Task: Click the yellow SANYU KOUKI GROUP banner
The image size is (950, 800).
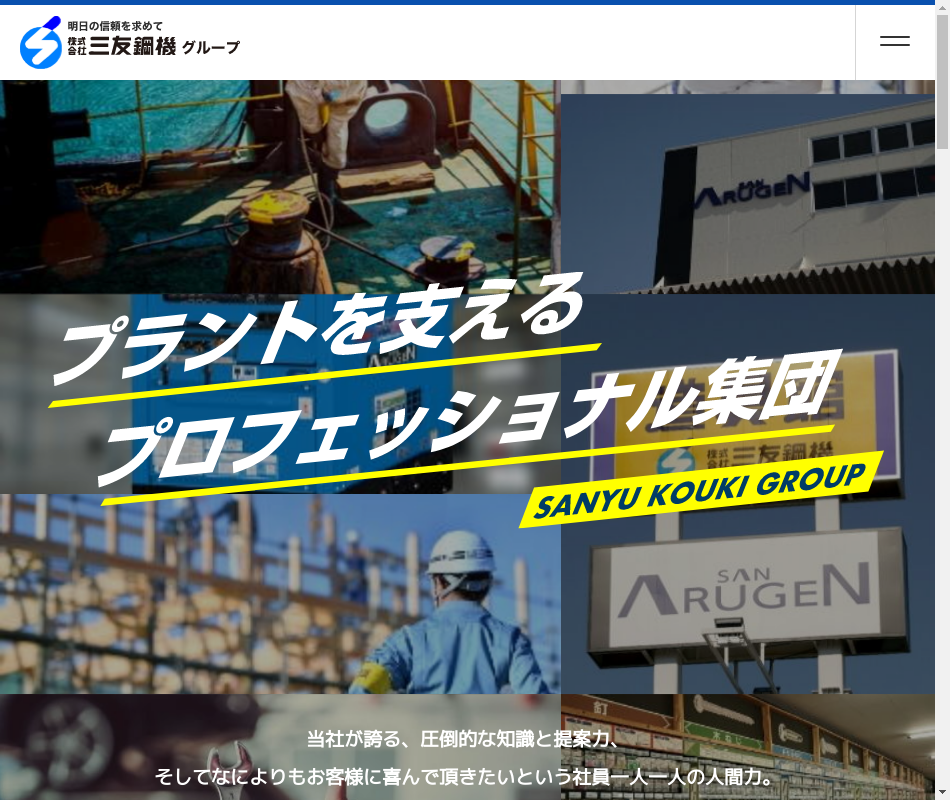Action: coord(700,490)
